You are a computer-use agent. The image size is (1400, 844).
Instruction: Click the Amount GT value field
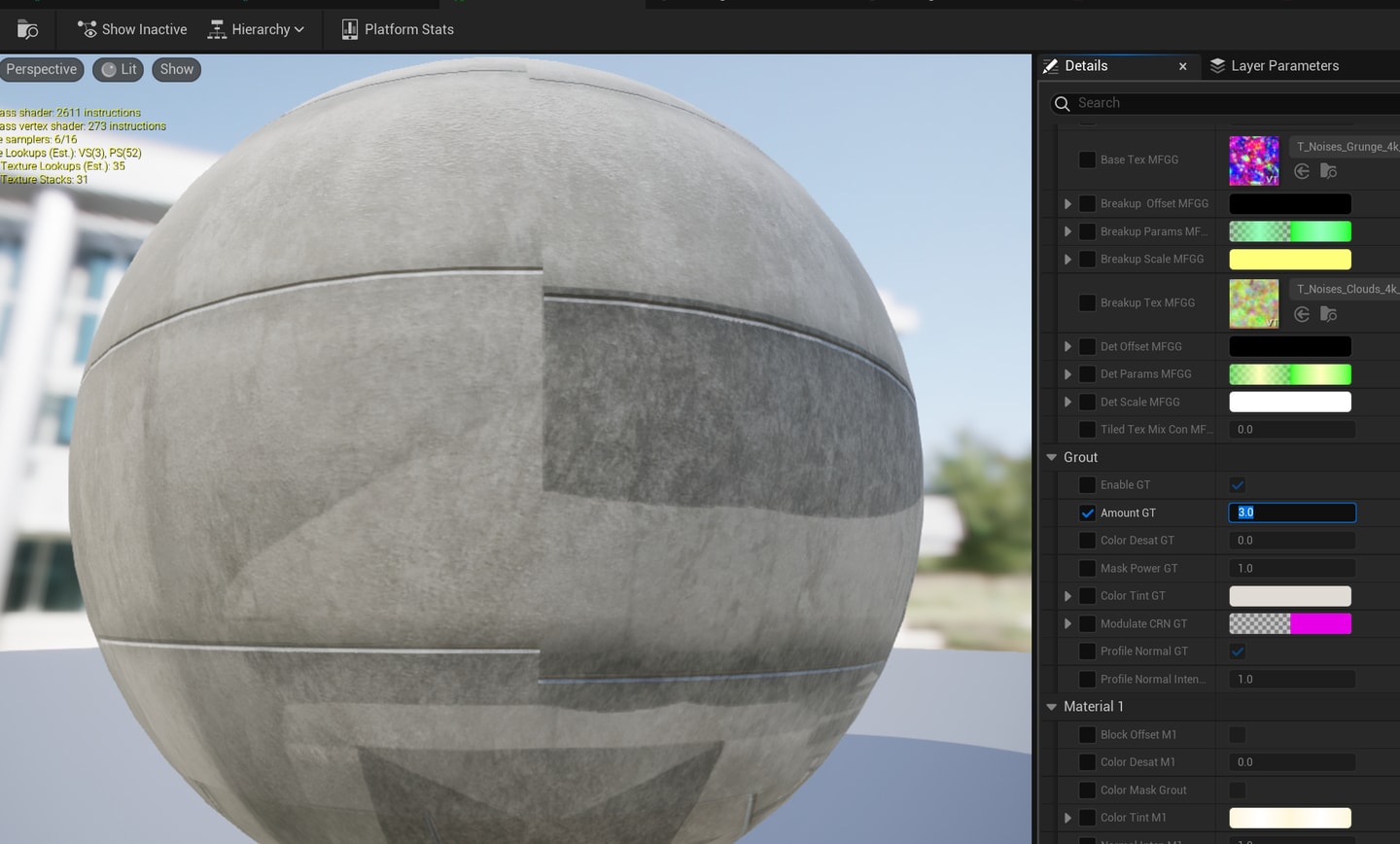point(1292,512)
